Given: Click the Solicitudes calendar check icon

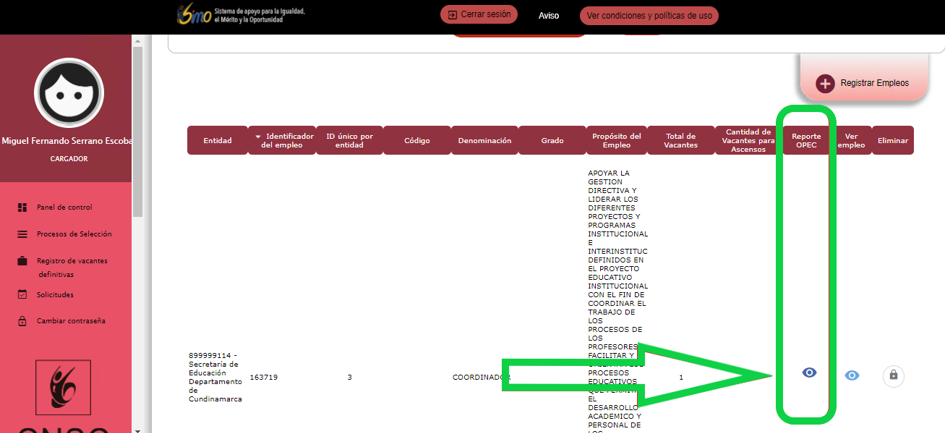Looking at the screenshot, I should 23,295.
